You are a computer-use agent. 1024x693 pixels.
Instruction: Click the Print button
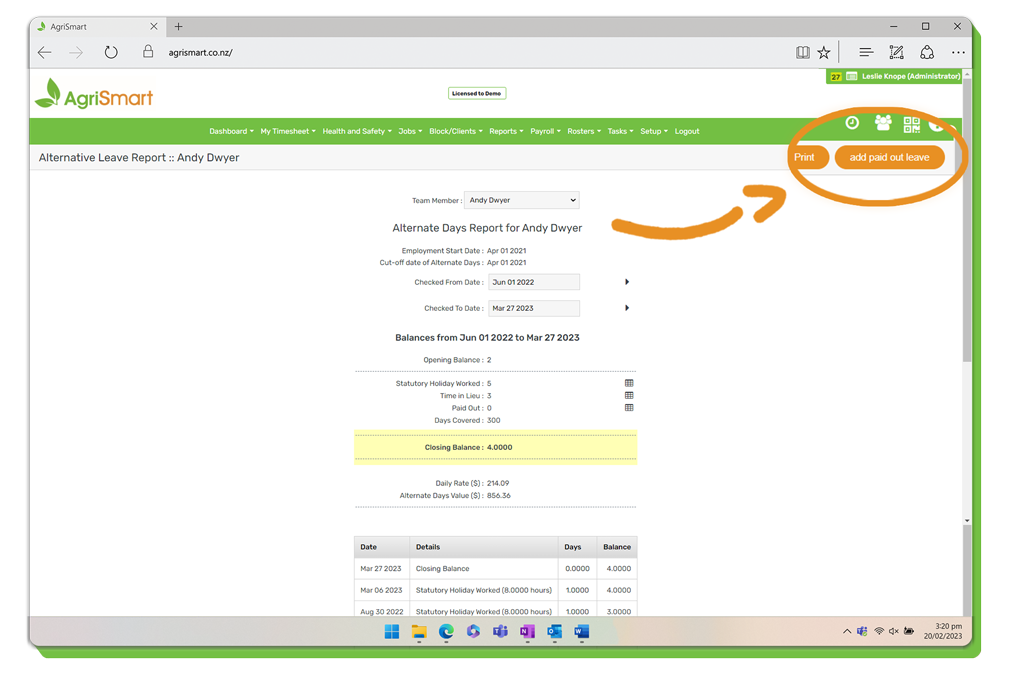coord(805,157)
